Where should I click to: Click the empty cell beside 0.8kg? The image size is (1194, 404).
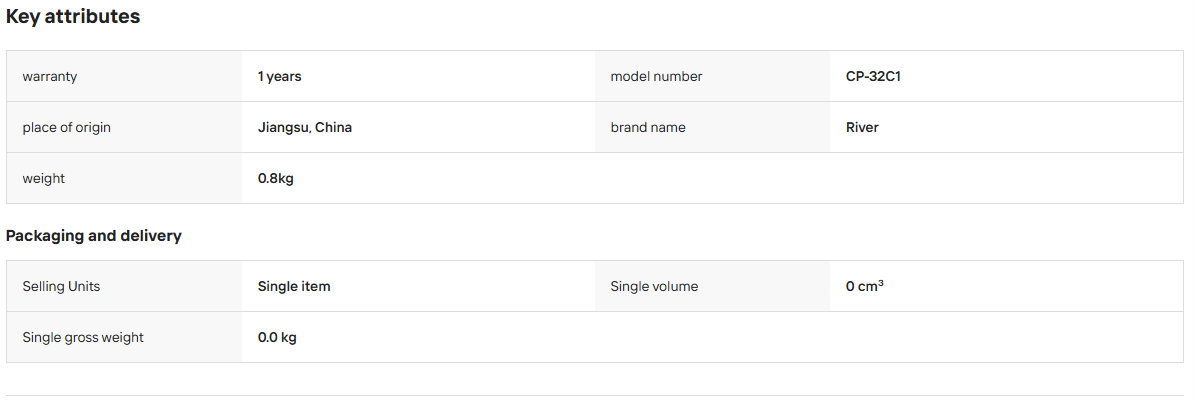(x=889, y=178)
